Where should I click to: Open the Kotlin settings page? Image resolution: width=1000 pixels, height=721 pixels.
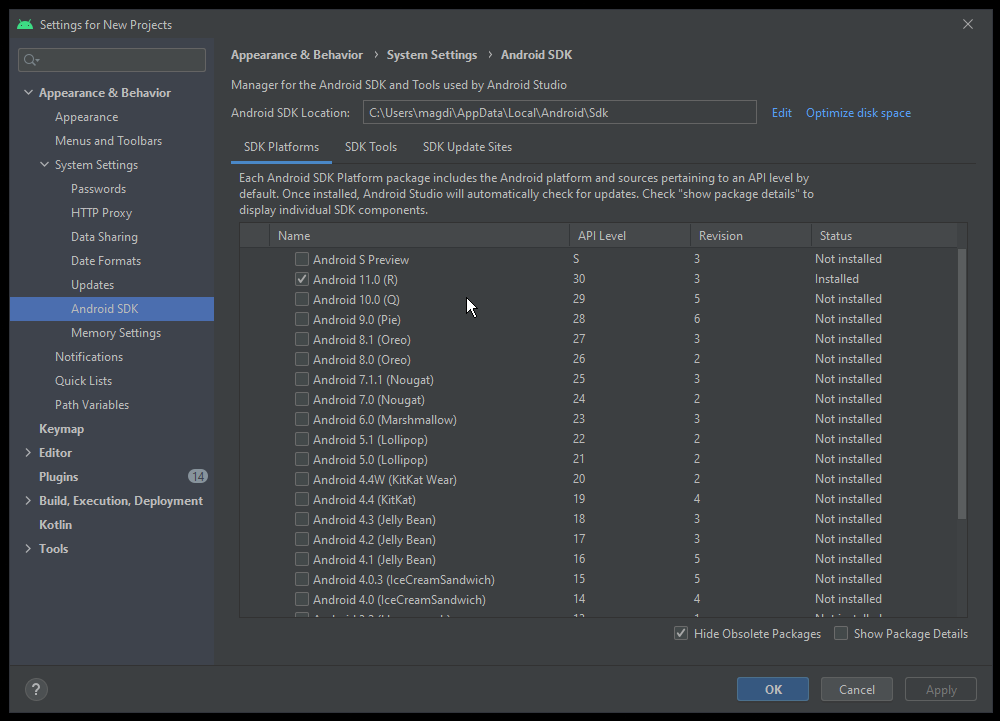pyautogui.click(x=55, y=525)
